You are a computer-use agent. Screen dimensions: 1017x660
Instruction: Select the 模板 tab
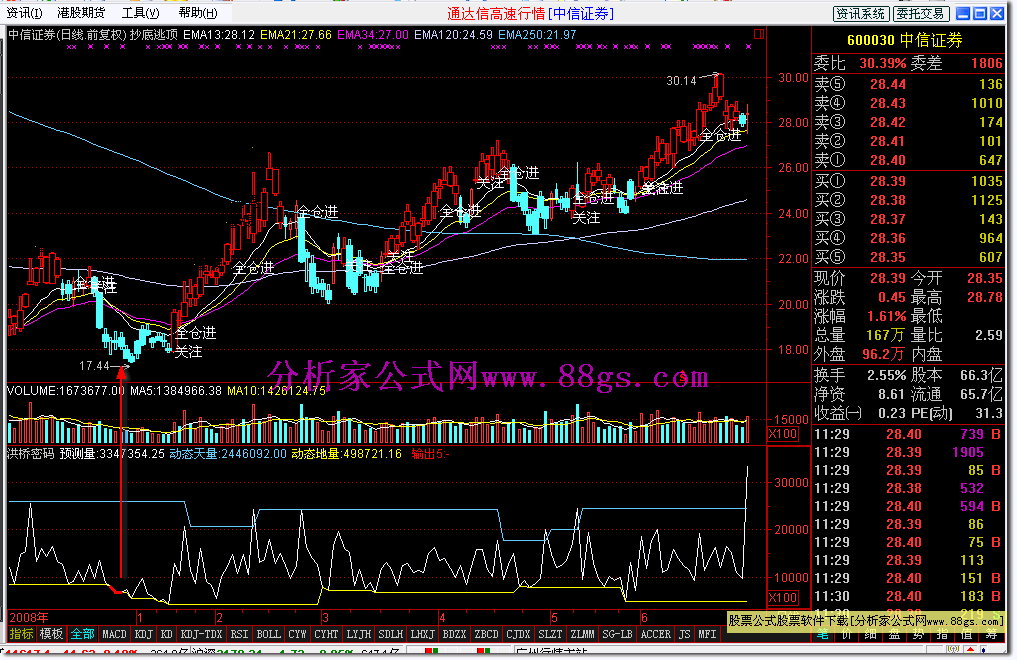[51, 634]
